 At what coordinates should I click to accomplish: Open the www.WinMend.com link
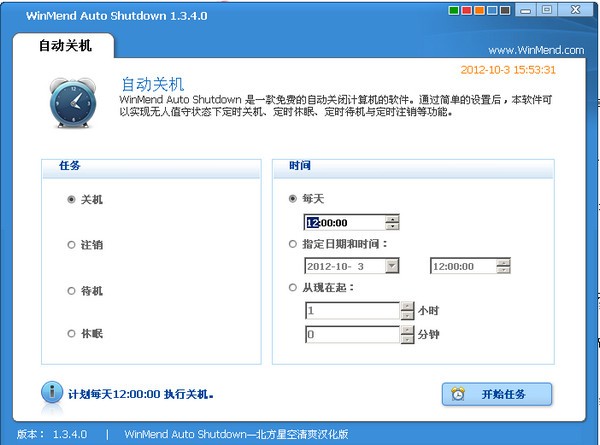pos(536,50)
